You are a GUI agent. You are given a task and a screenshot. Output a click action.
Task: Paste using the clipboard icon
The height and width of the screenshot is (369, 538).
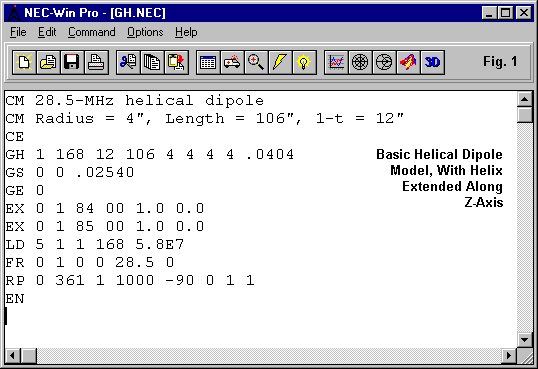[x=176, y=62]
